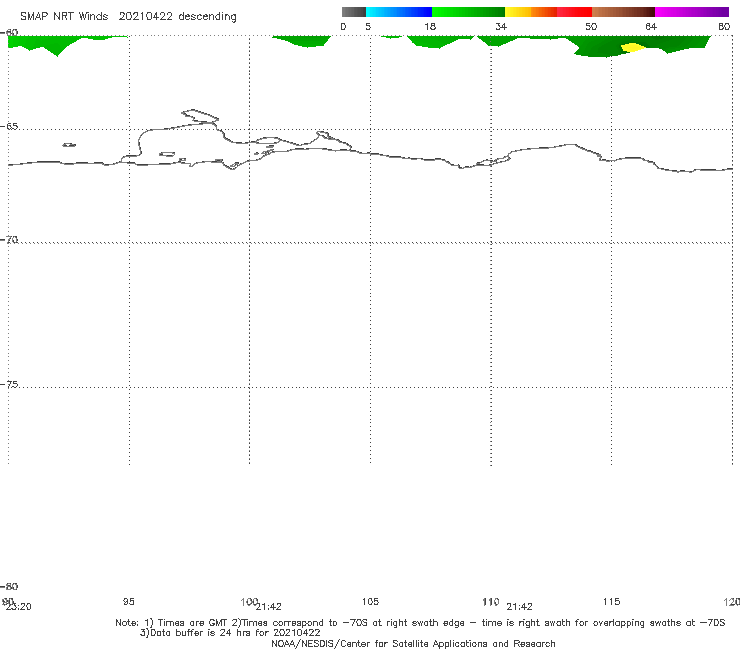This screenshot has height=650, width=740.
Task: Click the yellow high-wind patch on the map
Action: click(x=632, y=47)
